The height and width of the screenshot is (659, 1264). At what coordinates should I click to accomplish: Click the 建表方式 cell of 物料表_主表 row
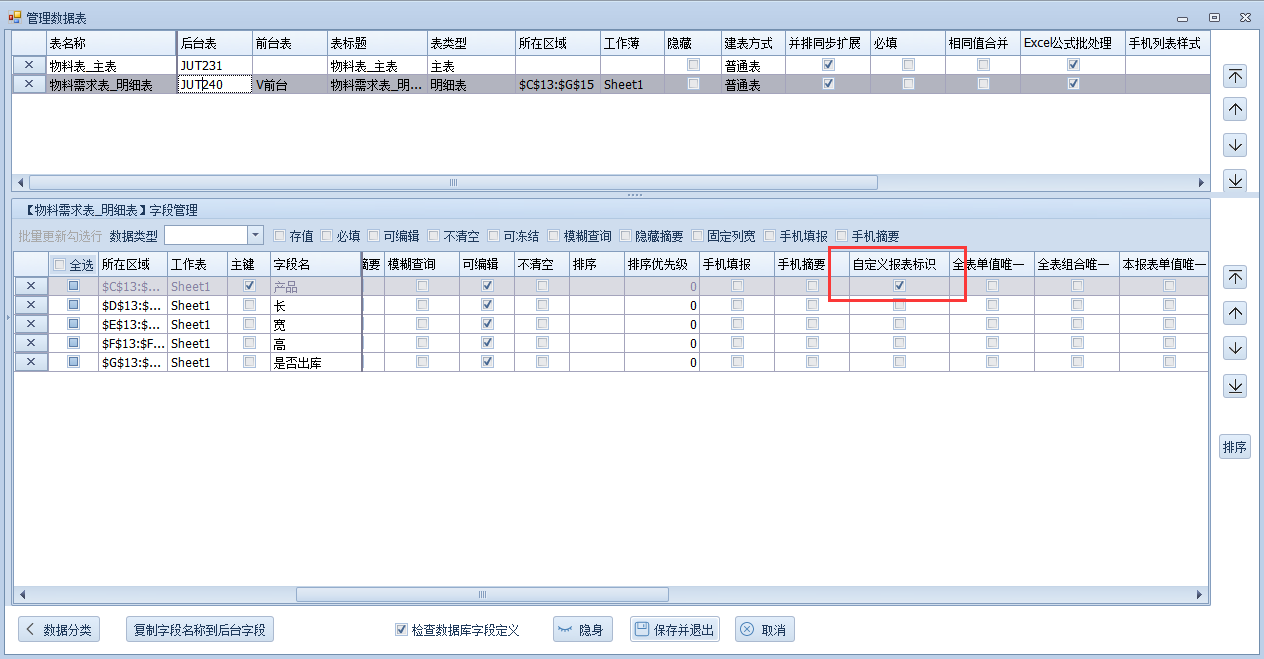[752, 66]
